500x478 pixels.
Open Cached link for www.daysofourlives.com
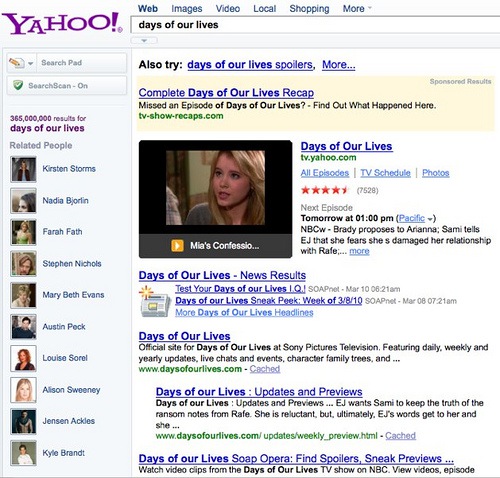[265, 369]
